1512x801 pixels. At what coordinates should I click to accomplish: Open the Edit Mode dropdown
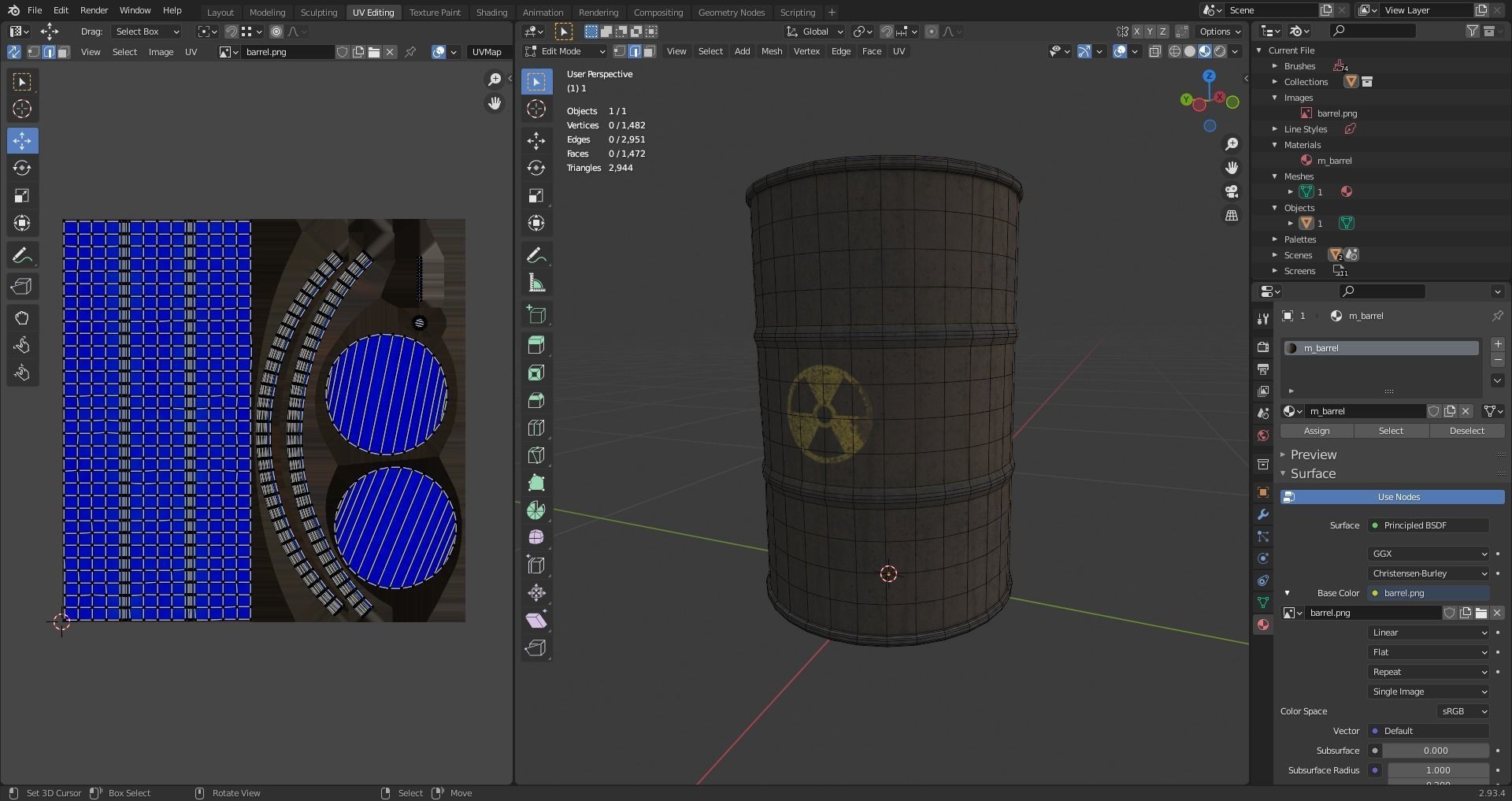565,51
